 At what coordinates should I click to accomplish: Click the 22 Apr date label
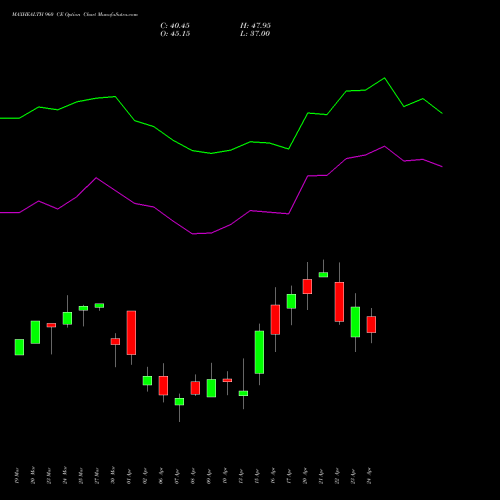337,476
